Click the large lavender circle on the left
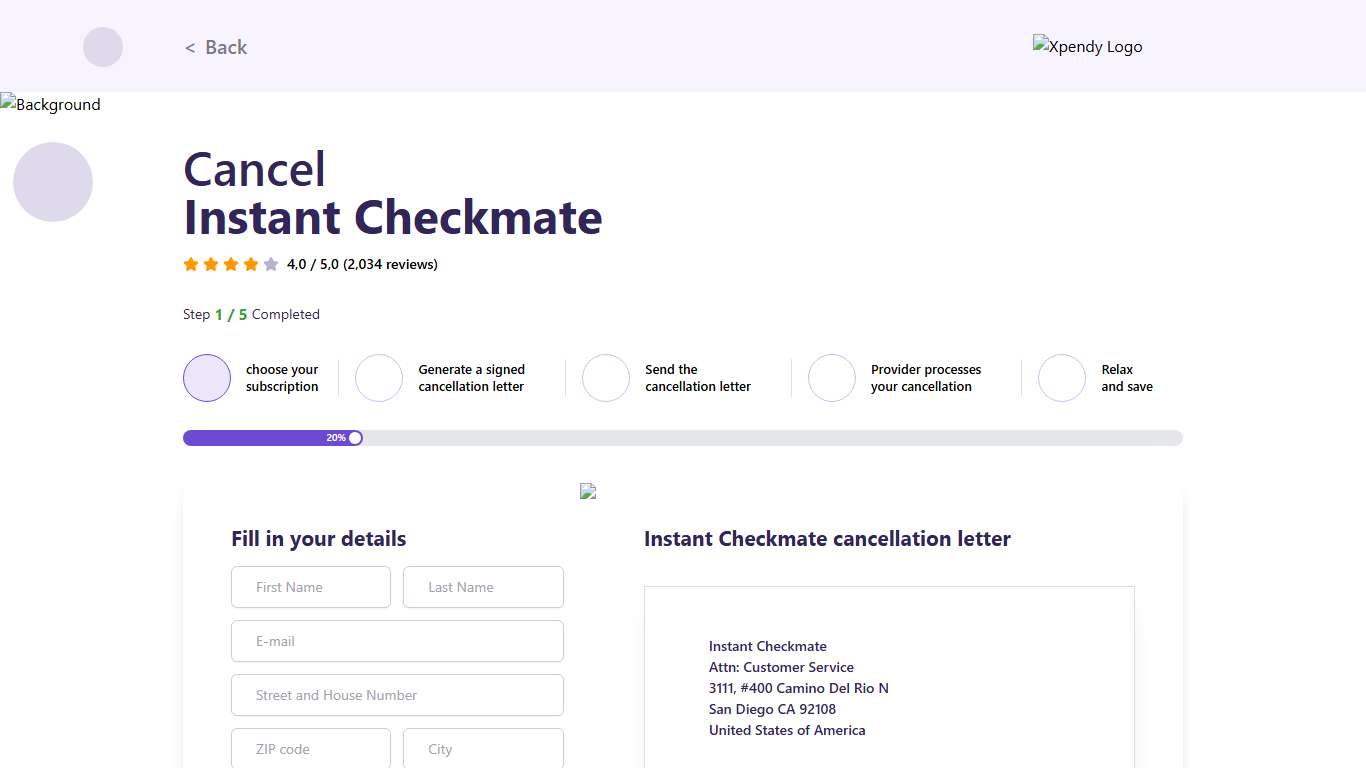Screen dimensions: 1366x768 [53, 182]
